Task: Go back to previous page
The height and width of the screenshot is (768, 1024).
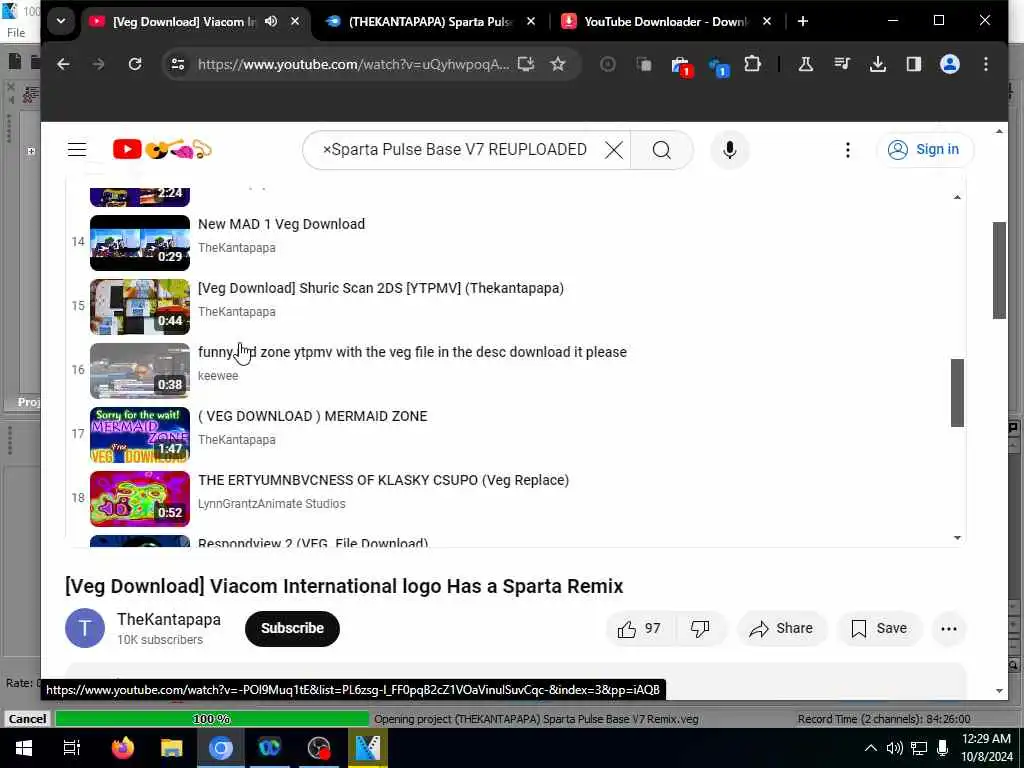Action: [63, 64]
